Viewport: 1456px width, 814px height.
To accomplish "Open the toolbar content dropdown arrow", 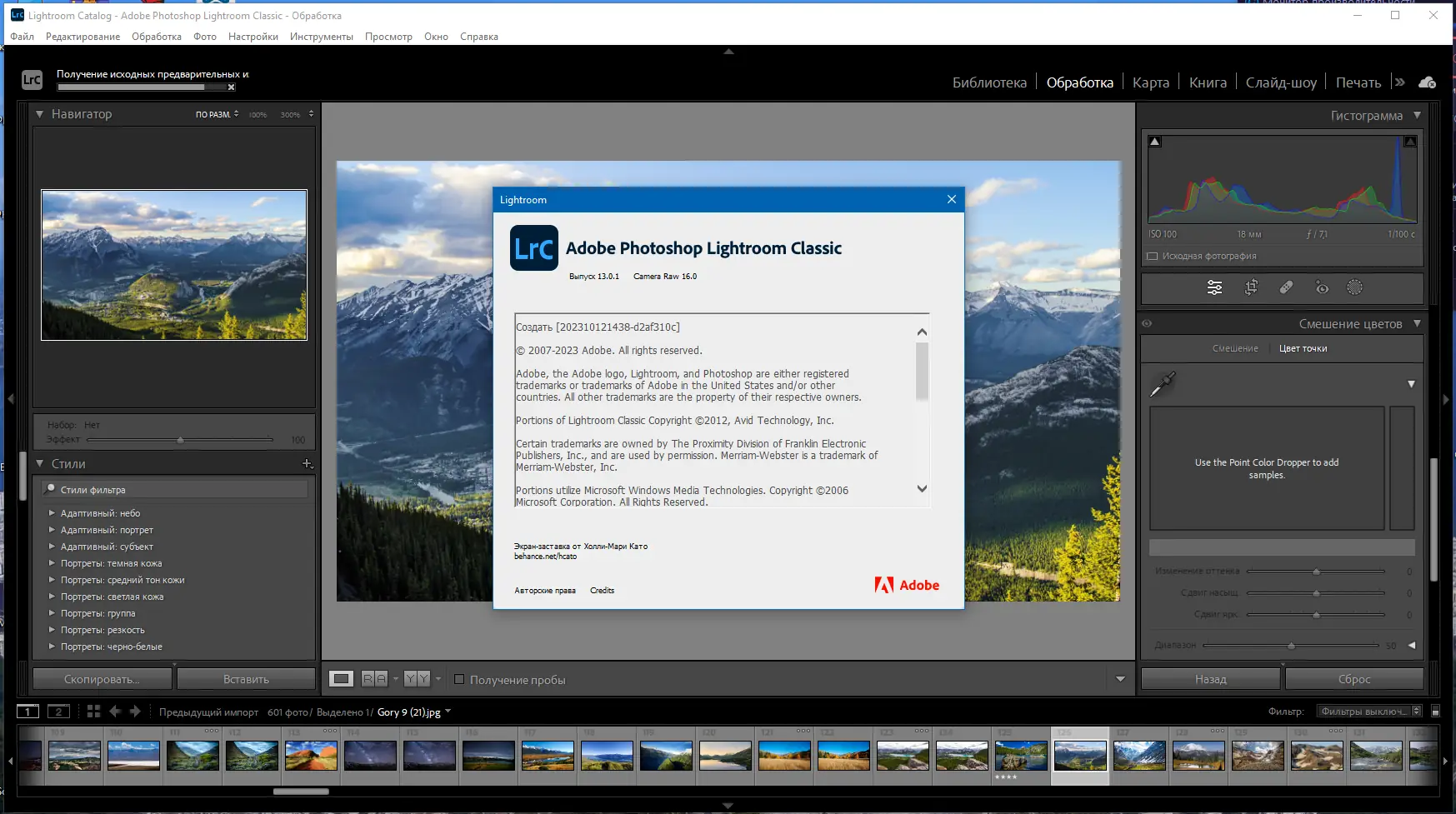I will tap(1120, 679).
